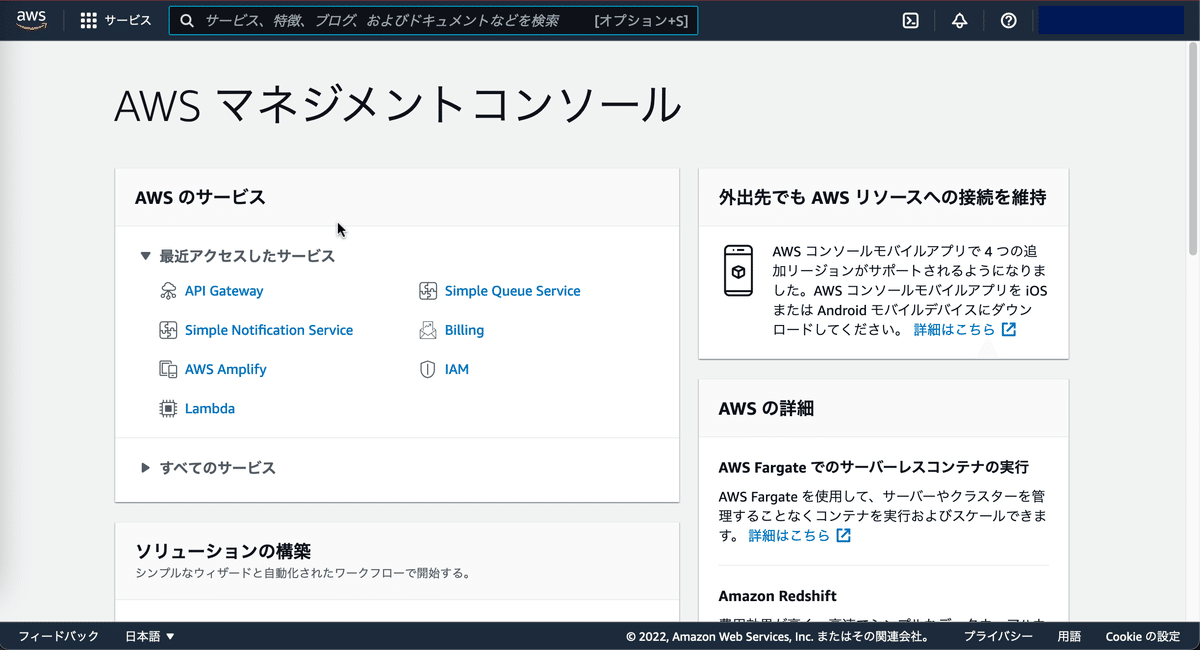Open the AWS Amplify link
1200x650 pixels.
(226, 369)
